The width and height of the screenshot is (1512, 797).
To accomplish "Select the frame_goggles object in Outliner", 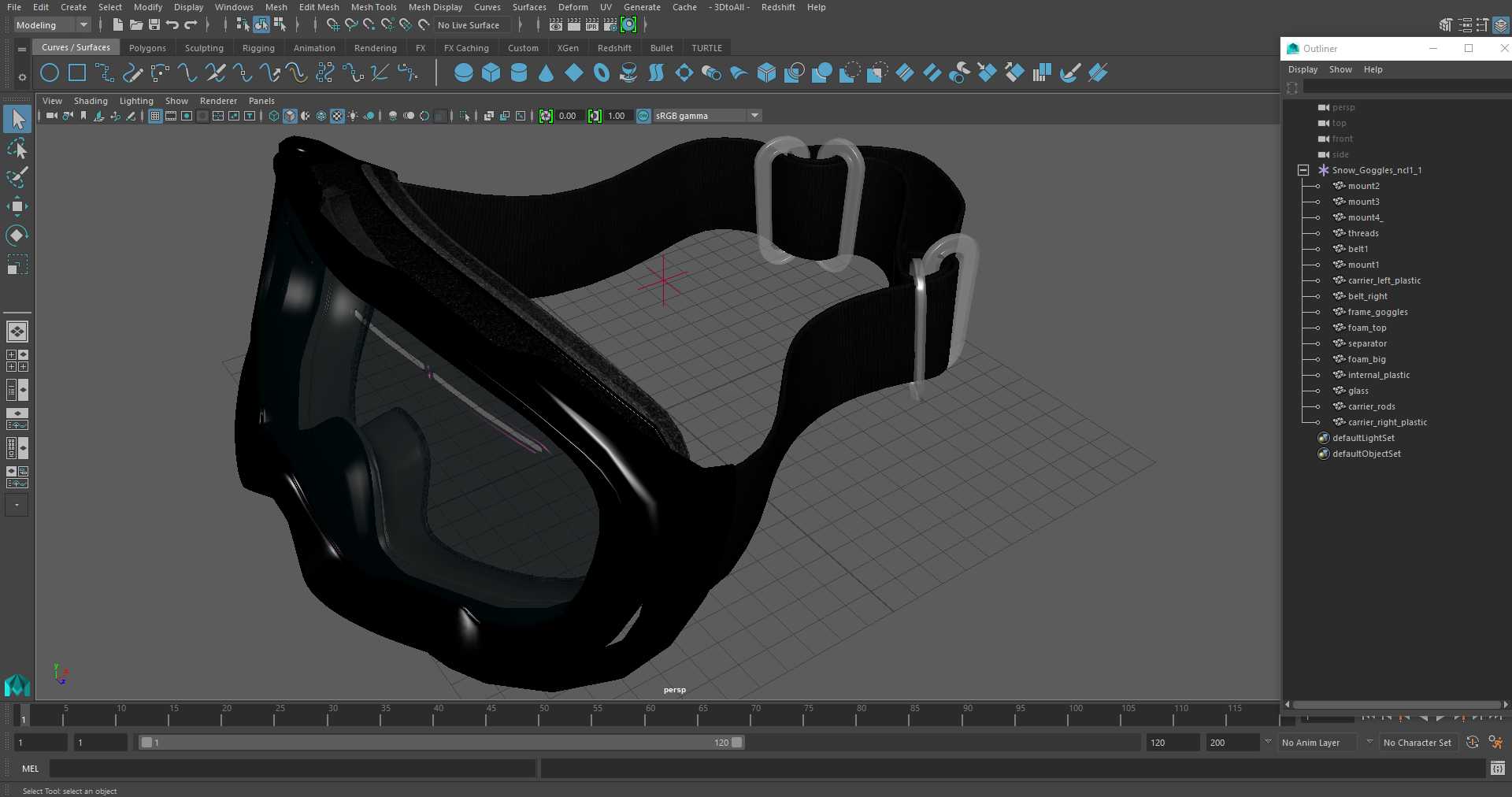I will [x=1377, y=312].
